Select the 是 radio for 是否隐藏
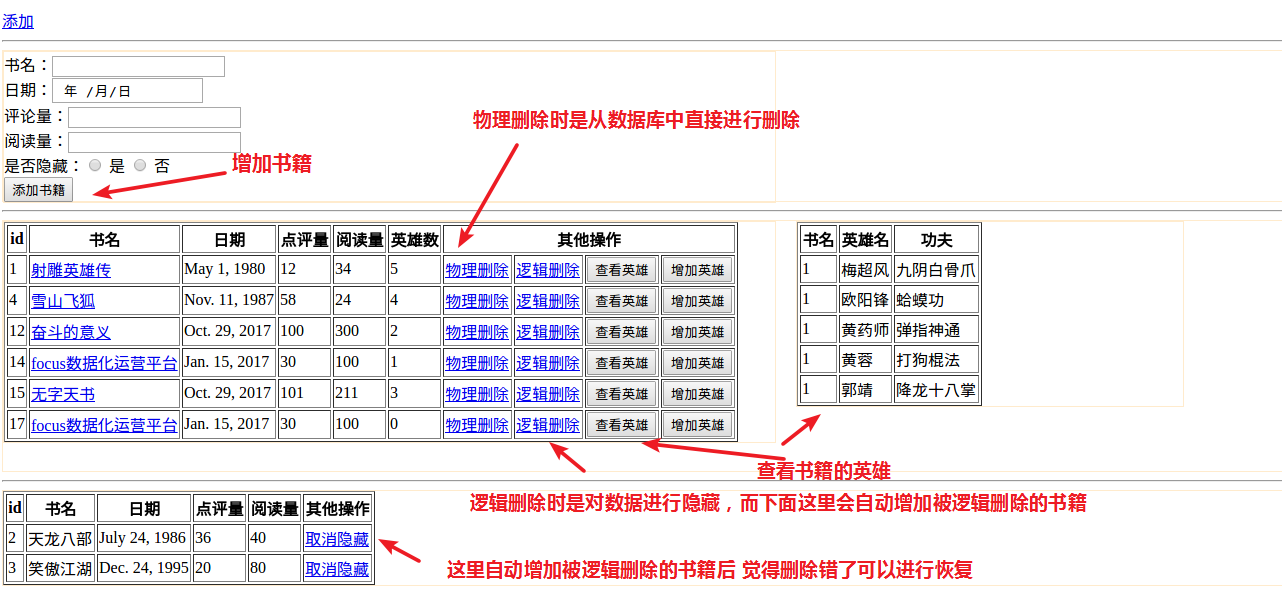Screen dimensions: 1282x601 coord(95,165)
